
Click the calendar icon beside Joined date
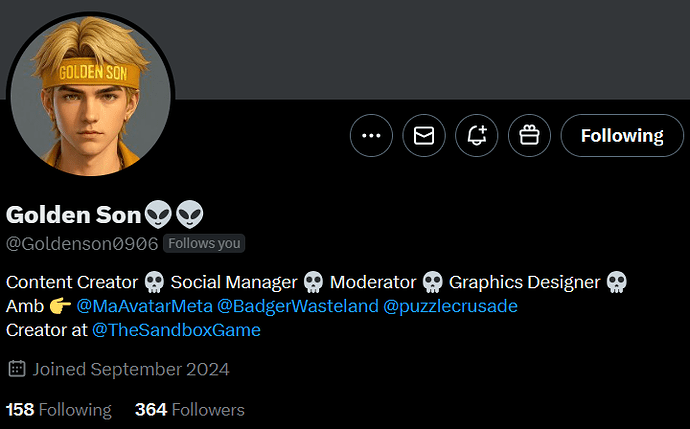[x=17, y=369]
